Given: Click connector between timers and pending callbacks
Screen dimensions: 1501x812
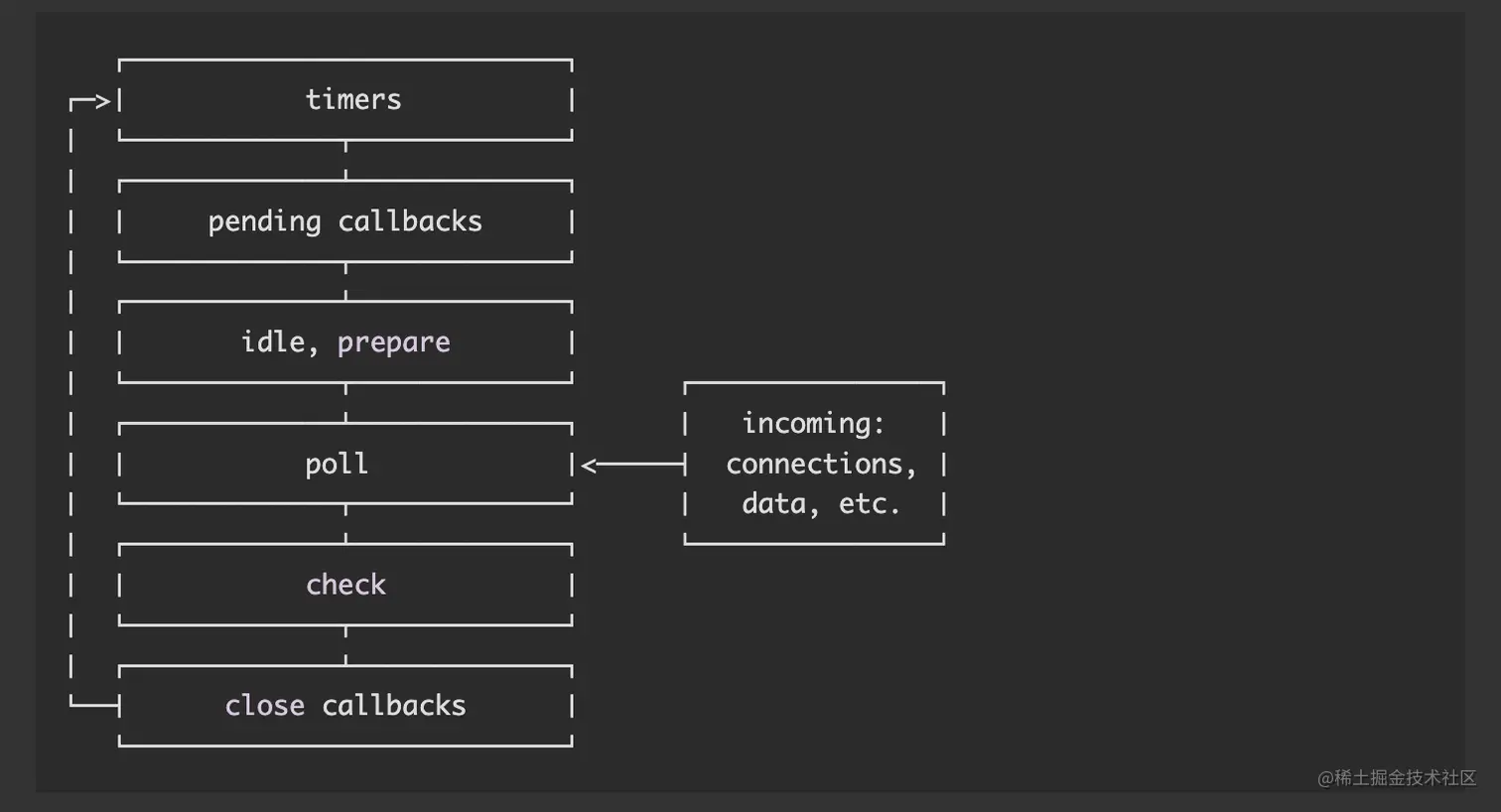Looking at the screenshot, I should pyautogui.click(x=345, y=160).
